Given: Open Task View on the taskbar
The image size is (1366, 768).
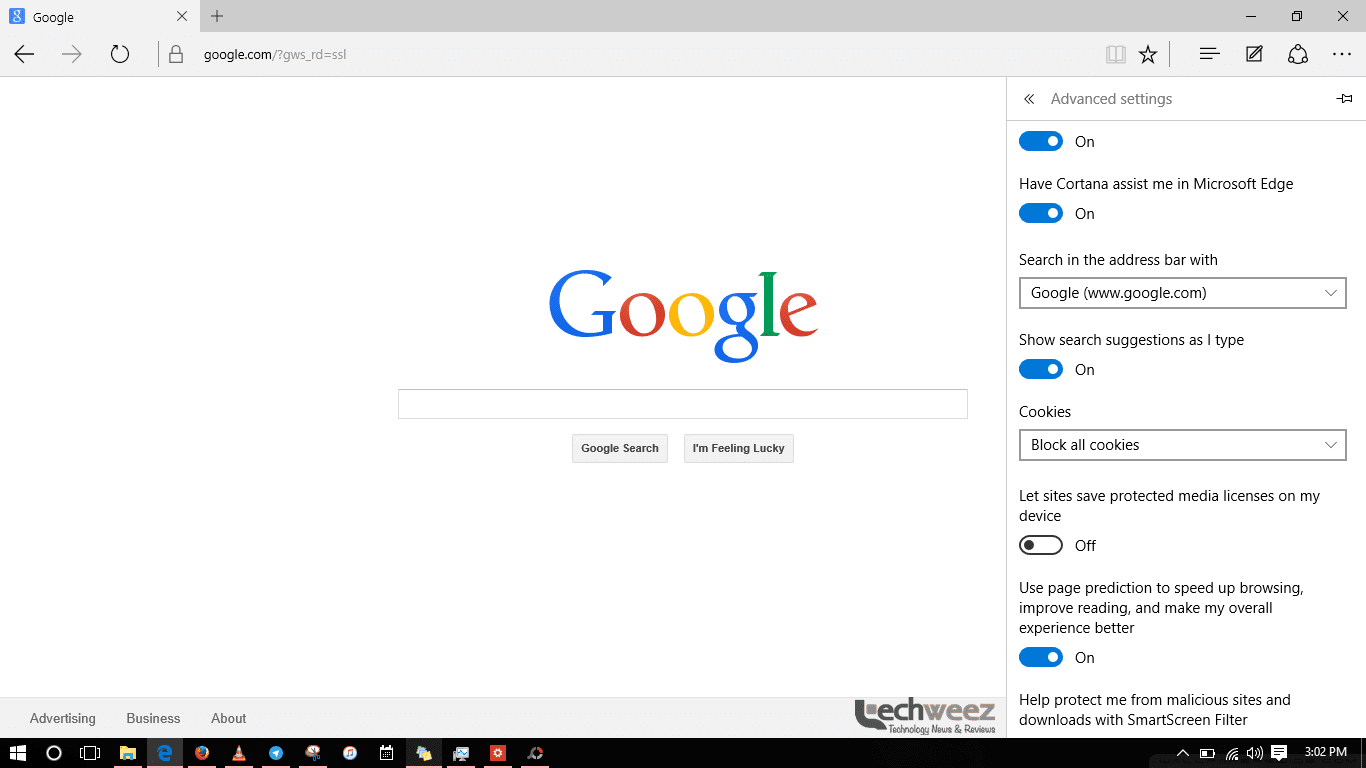Looking at the screenshot, I should pyautogui.click(x=91, y=753).
